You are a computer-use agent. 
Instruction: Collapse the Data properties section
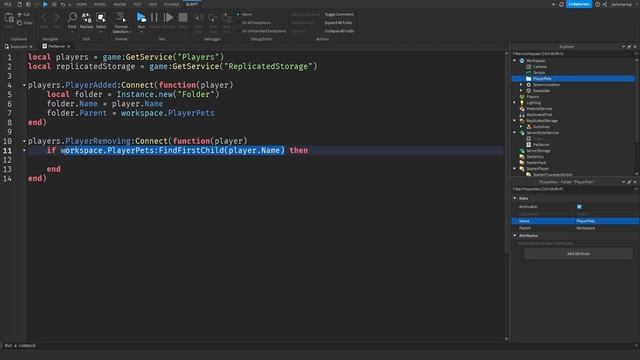[x=515, y=198]
